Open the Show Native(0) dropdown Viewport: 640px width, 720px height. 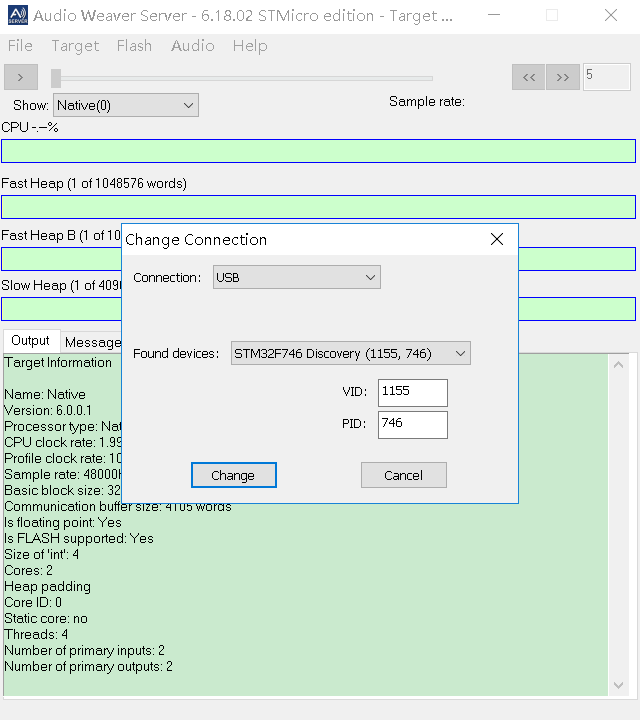[126, 105]
